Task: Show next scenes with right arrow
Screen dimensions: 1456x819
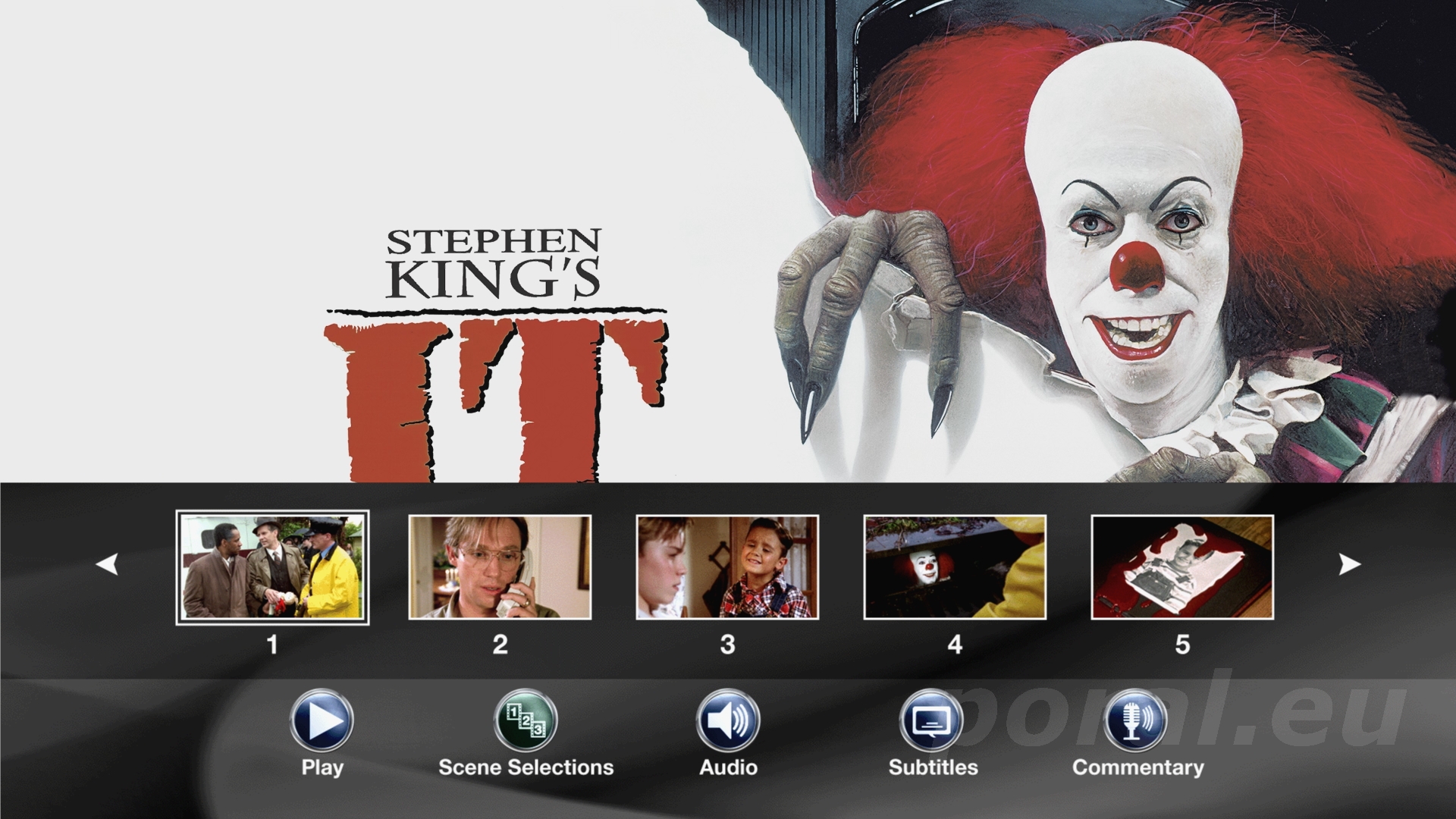Action: coord(1349,564)
